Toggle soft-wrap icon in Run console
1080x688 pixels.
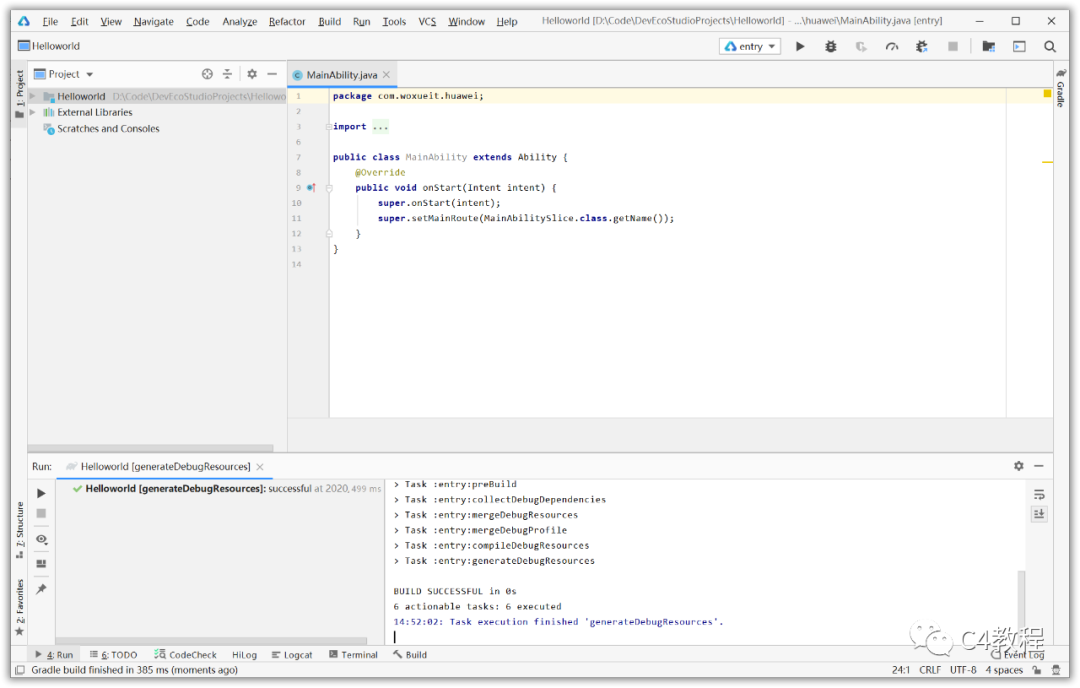(x=1039, y=494)
